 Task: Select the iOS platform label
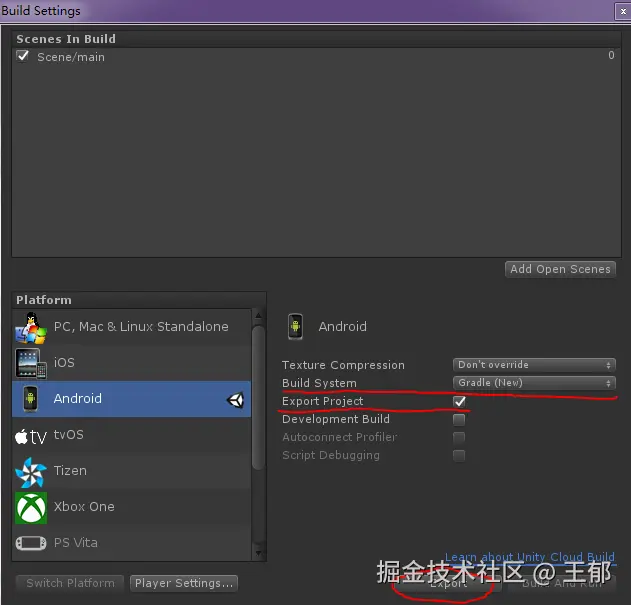[64, 363]
